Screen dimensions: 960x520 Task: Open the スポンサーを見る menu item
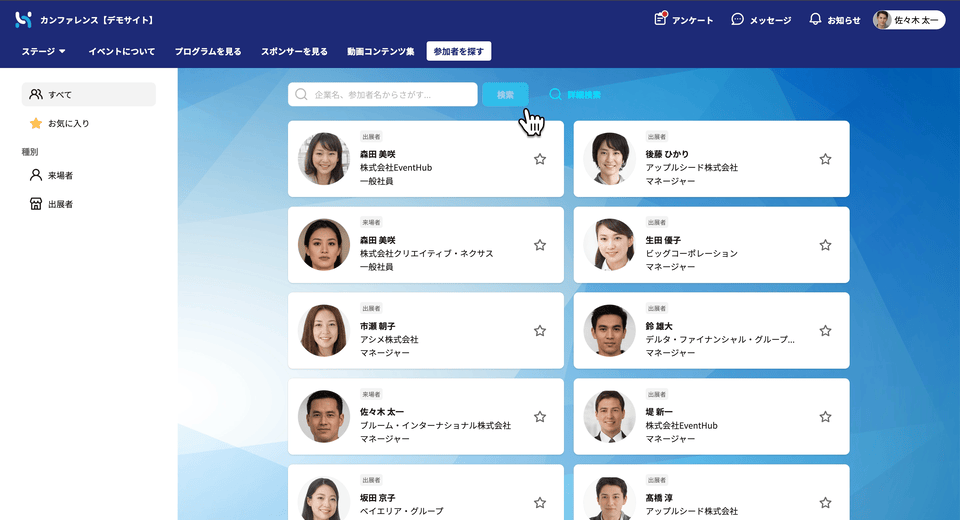coord(294,51)
